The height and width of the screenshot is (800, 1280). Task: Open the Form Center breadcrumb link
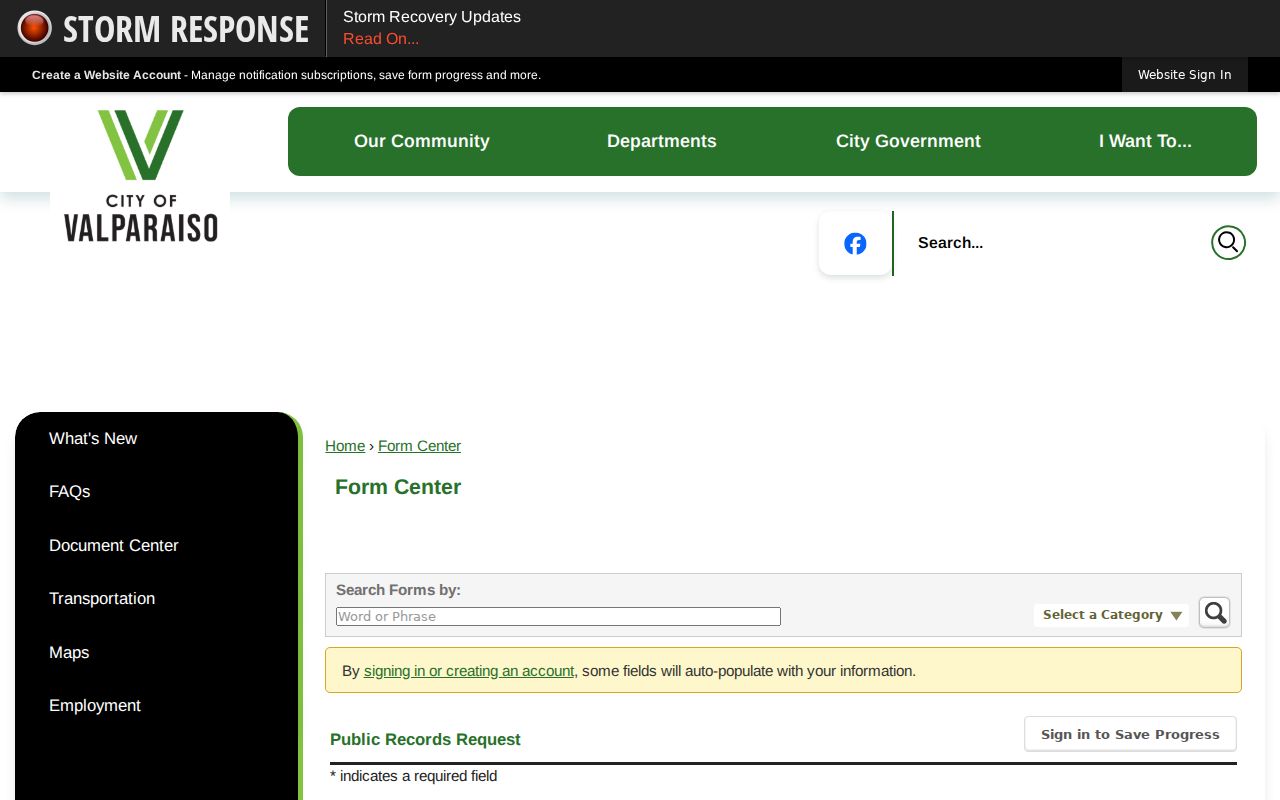click(x=419, y=446)
